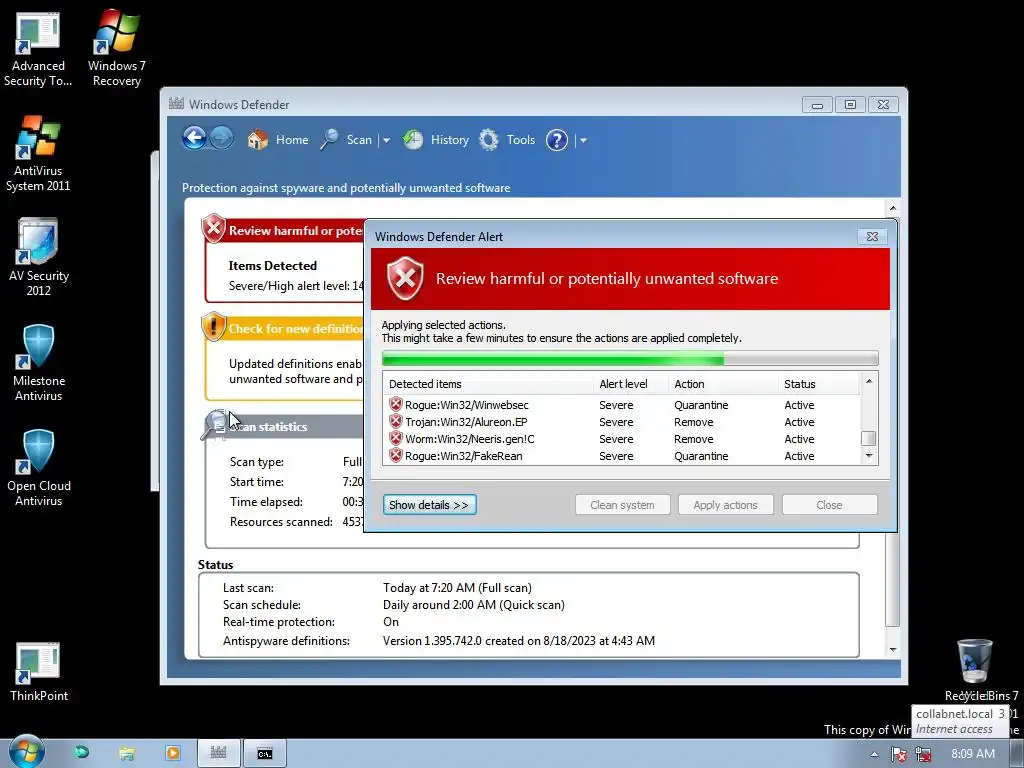The width and height of the screenshot is (1024, 768).
Task: Click detected items list scroll up arrow
Action: tap(869, 381)
